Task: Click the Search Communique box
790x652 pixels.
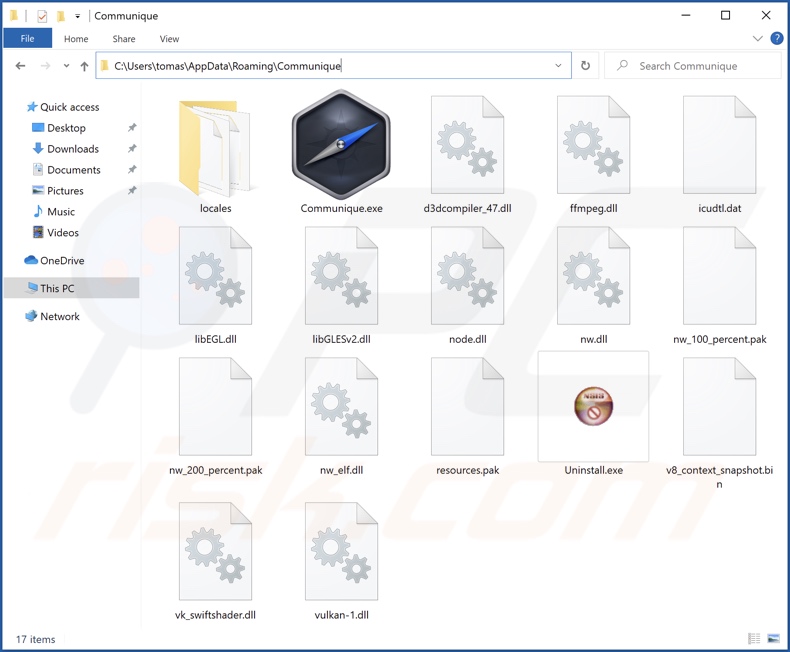Action: click(693, 66)
